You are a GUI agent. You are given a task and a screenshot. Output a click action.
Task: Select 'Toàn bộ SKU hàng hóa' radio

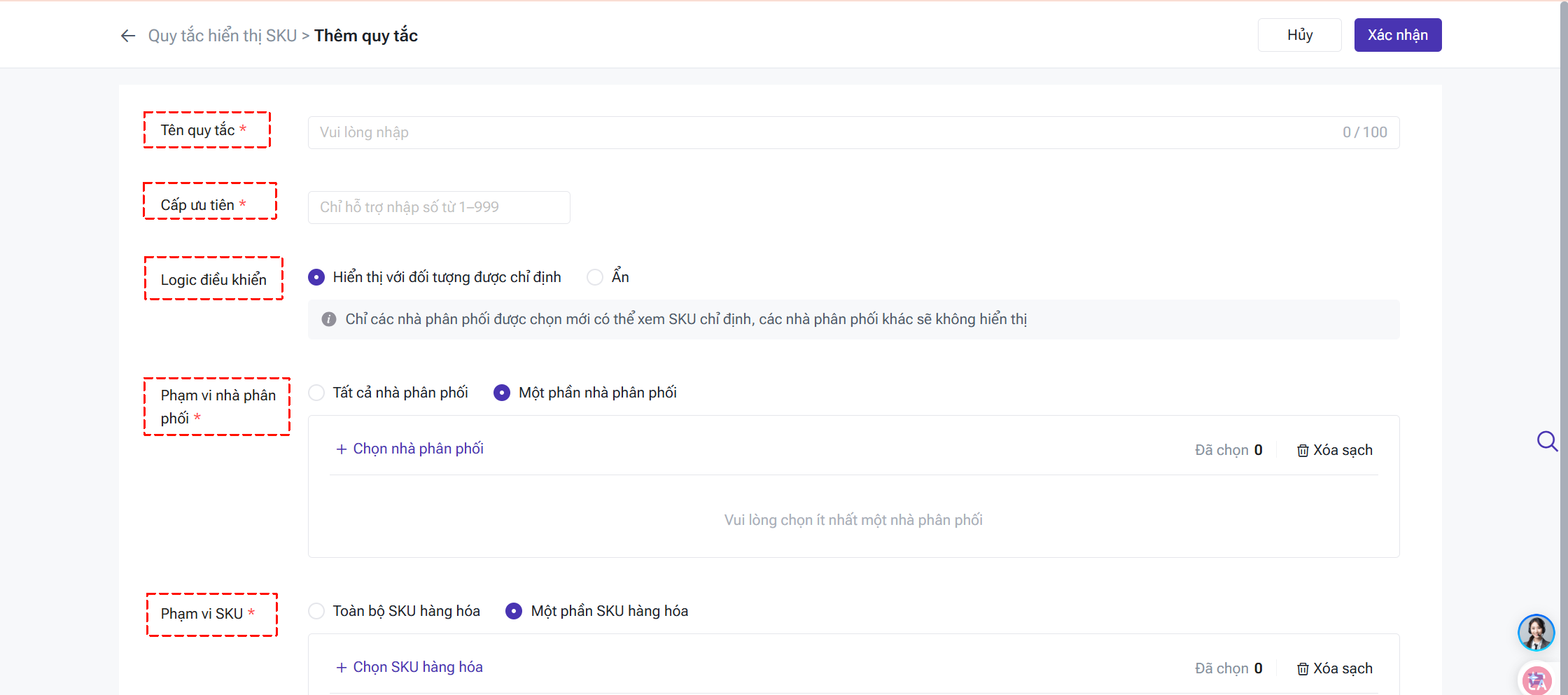[316, 611]
